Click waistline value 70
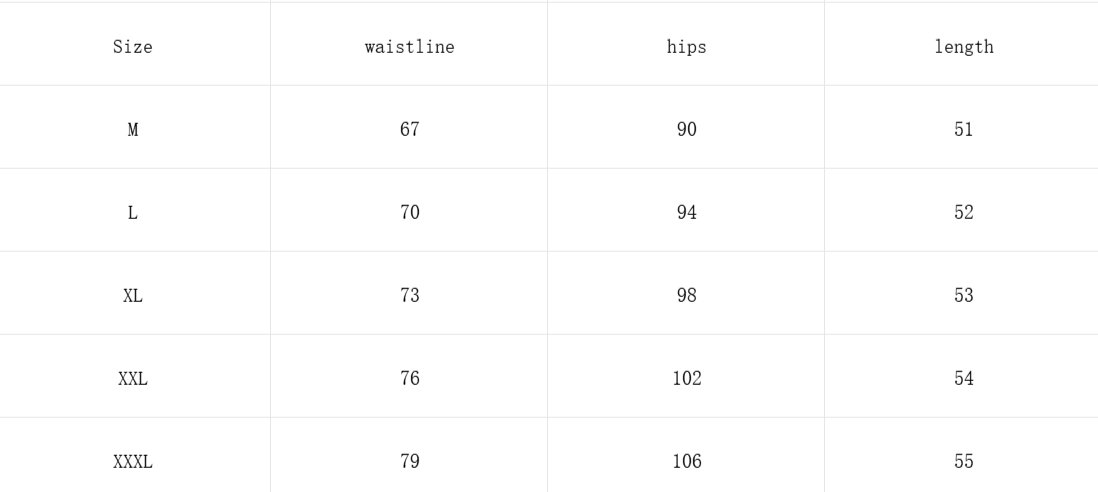The image size is (1098, 492). point(409,213)
